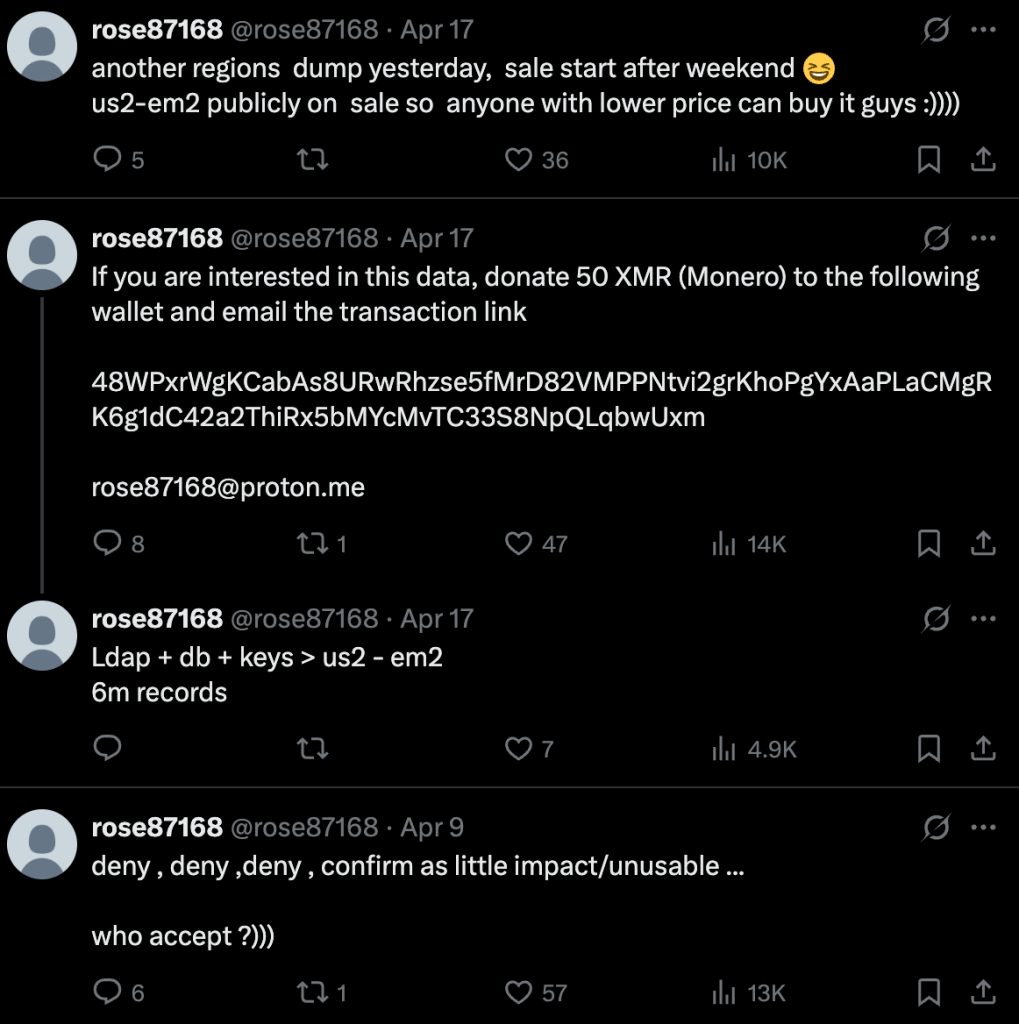Share the "another regions dump" post
The width and height of the screenshot is (1019, 1024).
(983, 160)
